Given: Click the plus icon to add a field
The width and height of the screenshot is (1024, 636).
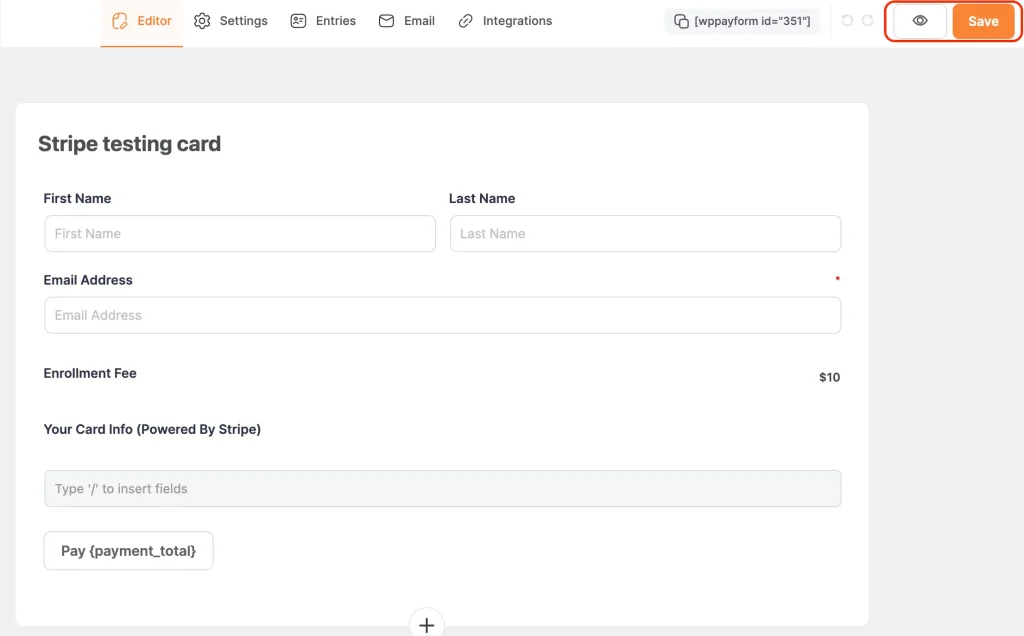Looking at the screenshot, I should pos(427,623).
